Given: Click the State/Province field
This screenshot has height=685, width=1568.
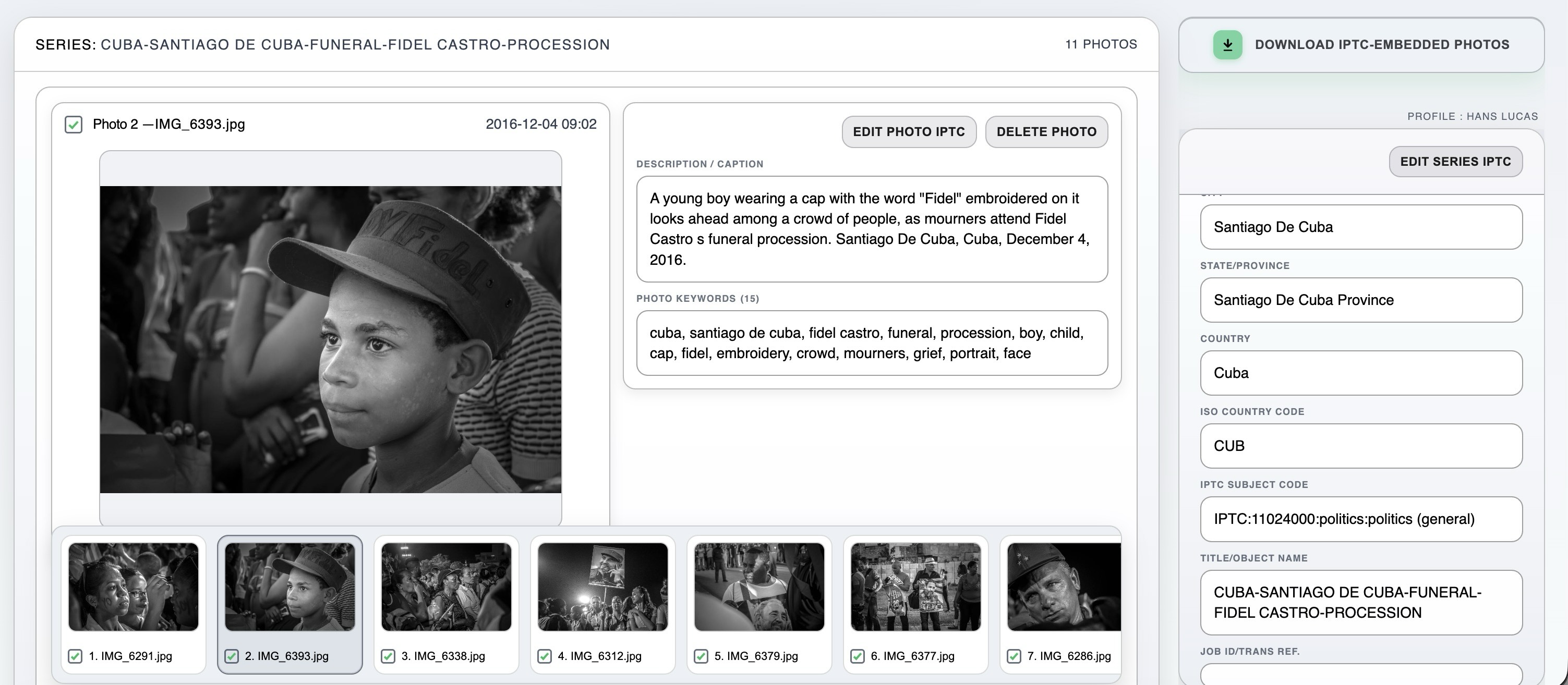Looking at the screenshot, I should coord(1360,300).
